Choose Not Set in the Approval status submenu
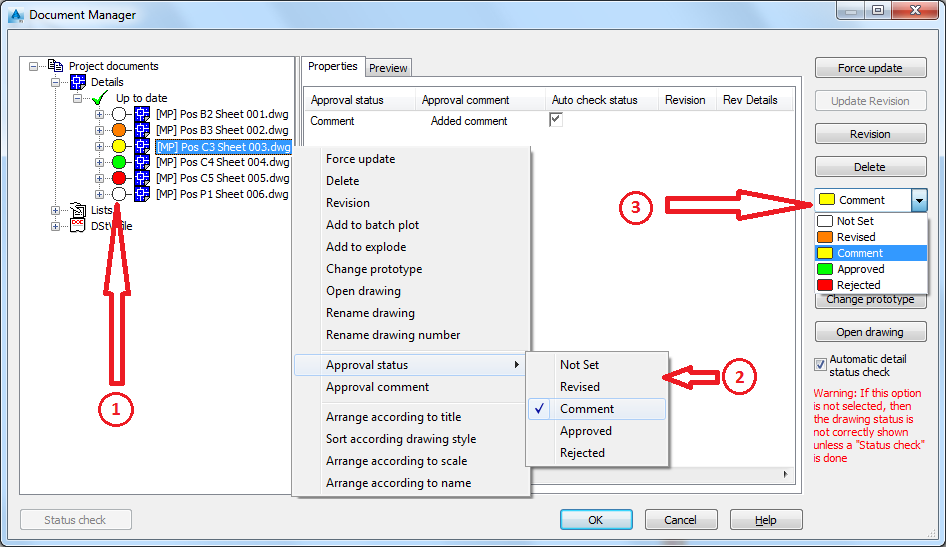Image resolution: width=946 pixels, height=547 pixels. (579, 364)
